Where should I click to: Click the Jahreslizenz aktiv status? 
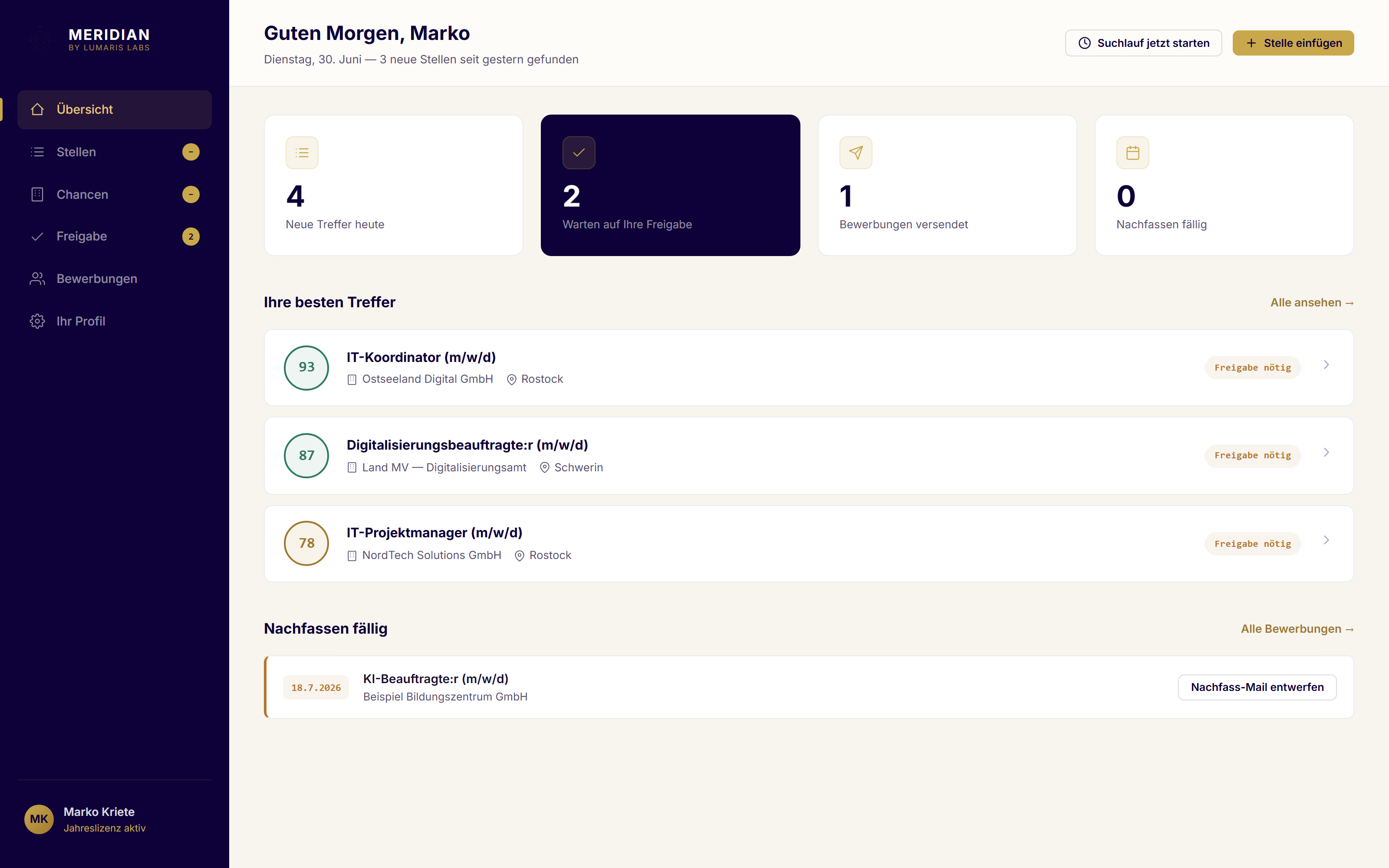tap(105, 828)
